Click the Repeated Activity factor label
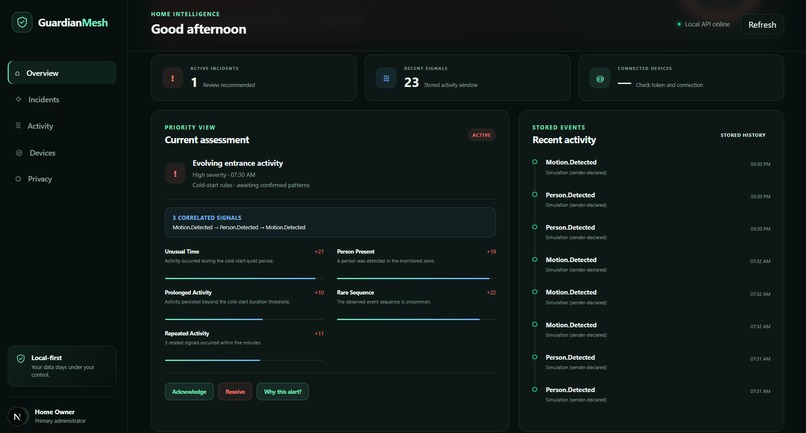 [x=187, y=333]
